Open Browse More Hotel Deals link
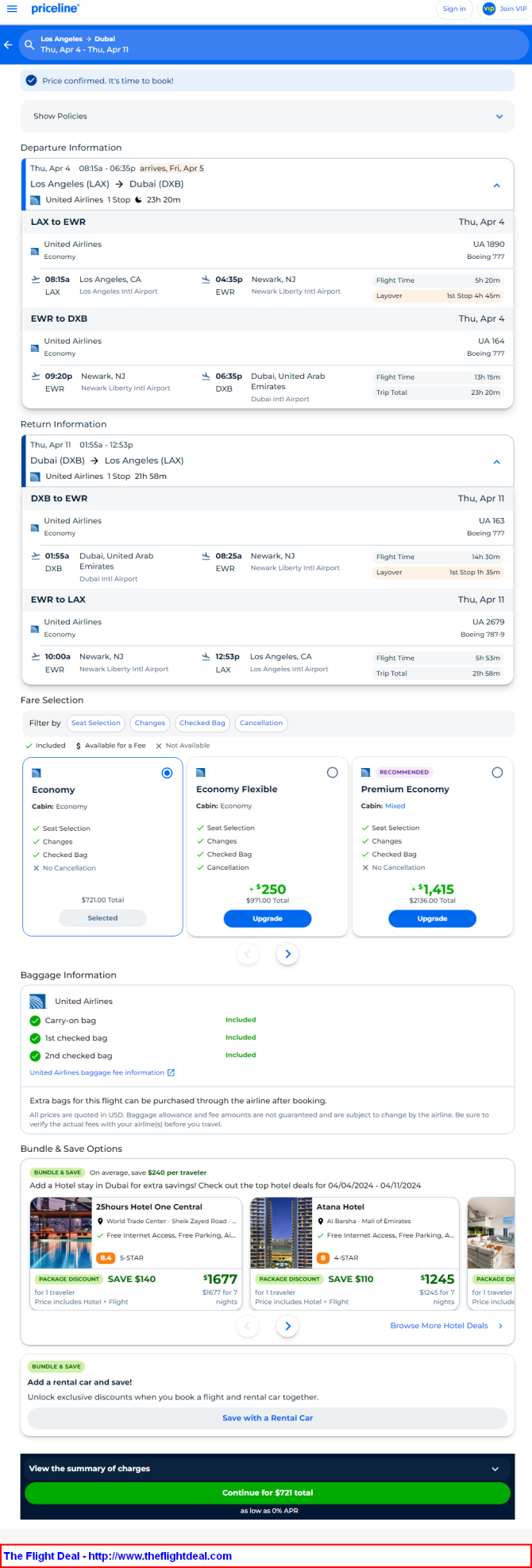The height and width of the screenshot is (1568, 532). (x=439, y=1326)
